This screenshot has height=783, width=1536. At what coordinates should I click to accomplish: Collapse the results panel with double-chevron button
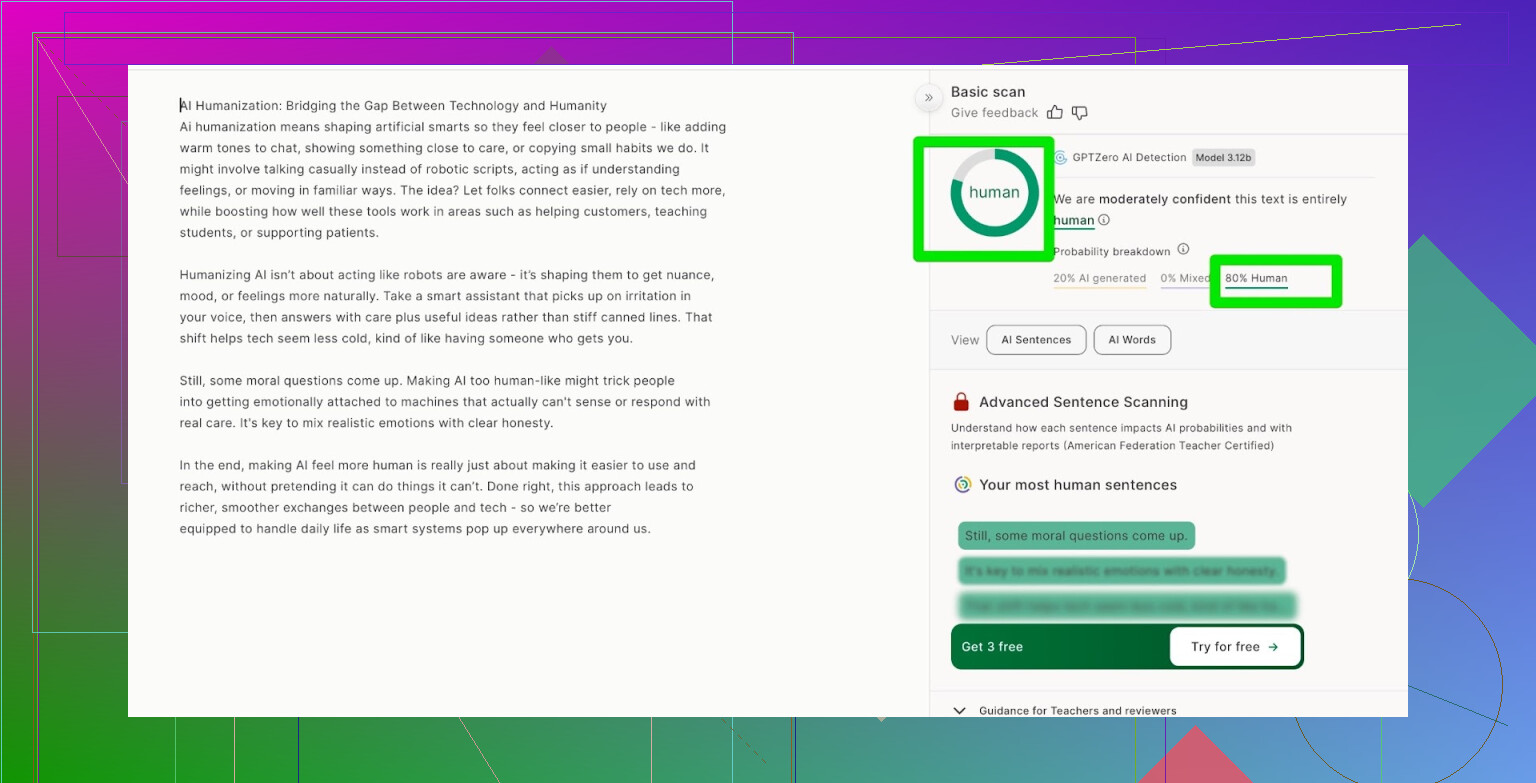pyautogui.click(x=928, y=97)
